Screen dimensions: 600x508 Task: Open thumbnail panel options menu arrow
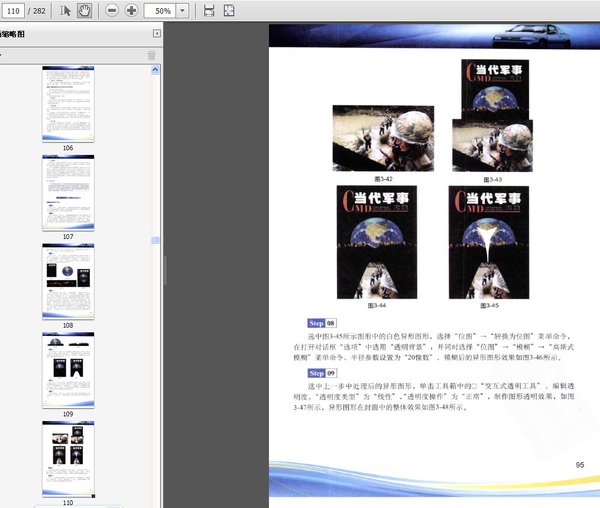coord(2,55)
